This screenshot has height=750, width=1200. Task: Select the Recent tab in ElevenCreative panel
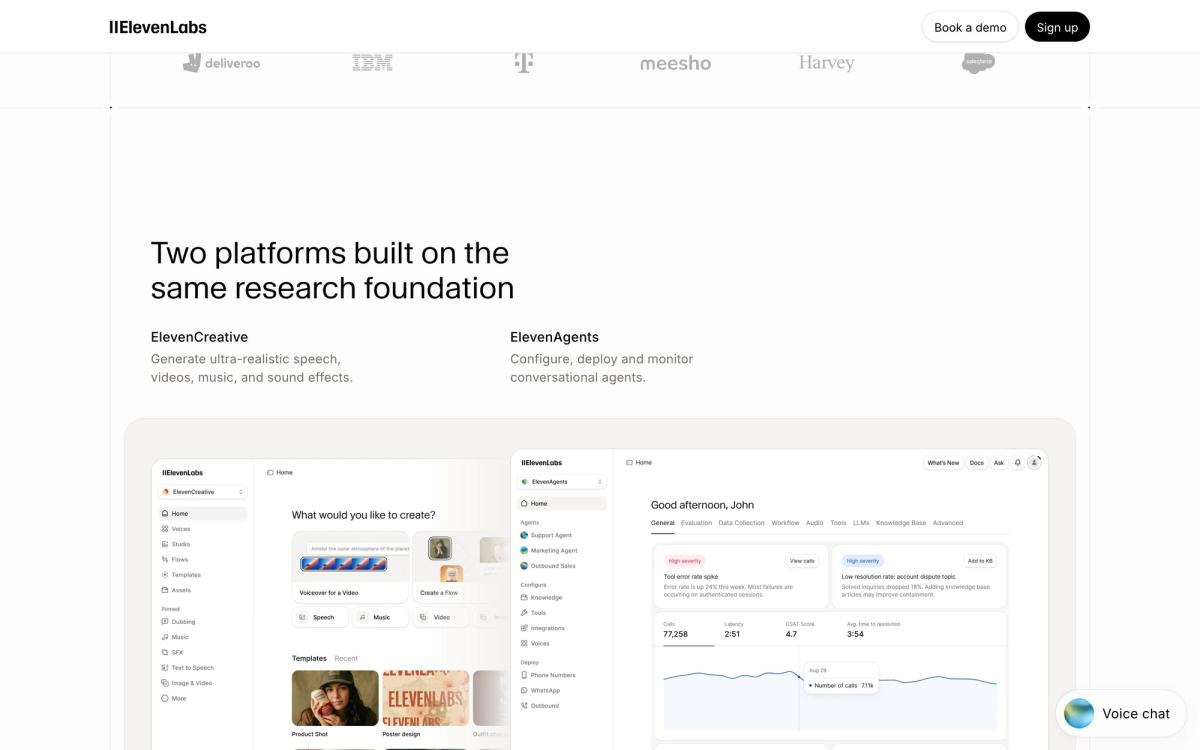point(346,659)
